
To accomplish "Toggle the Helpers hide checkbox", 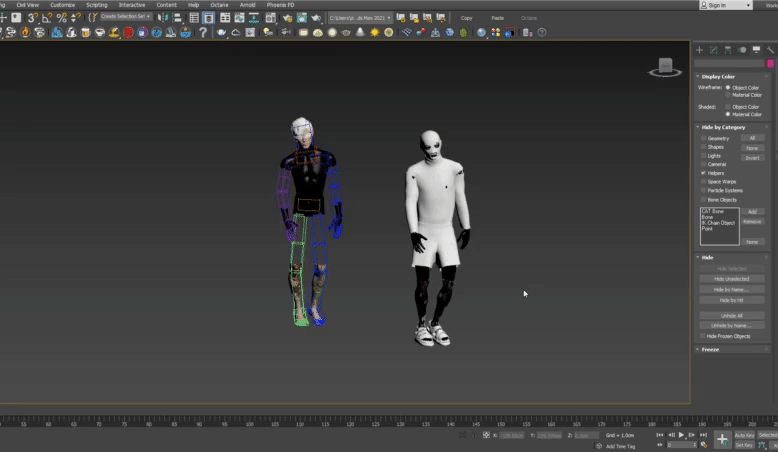I will [x=704, y=173].
